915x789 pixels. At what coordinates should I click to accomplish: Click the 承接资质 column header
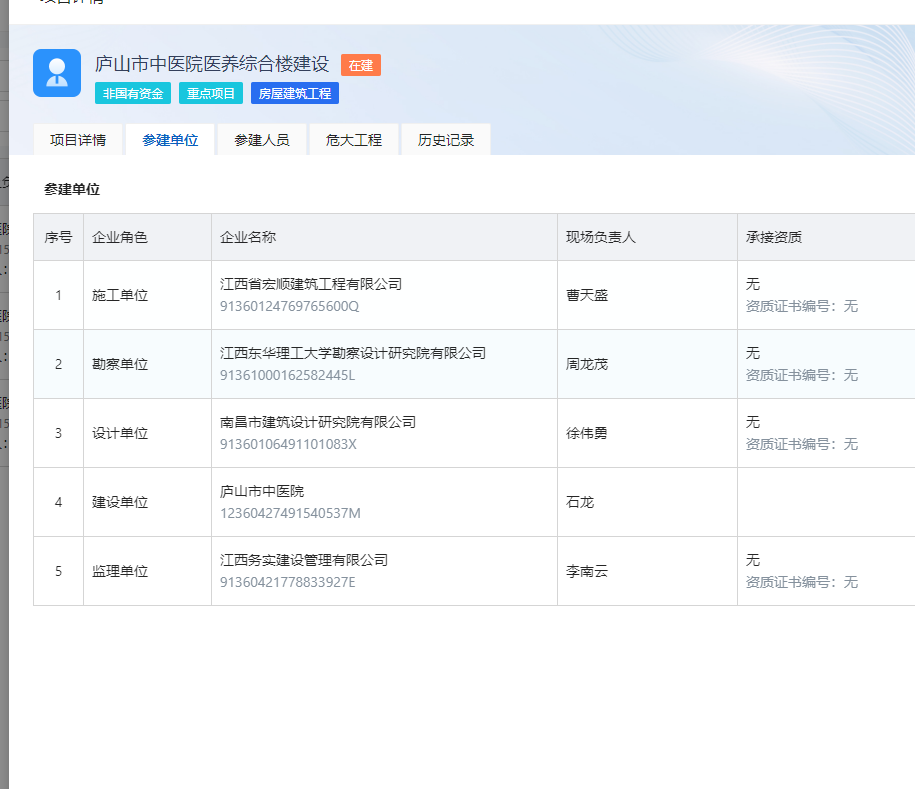click(x=774, y=237)
